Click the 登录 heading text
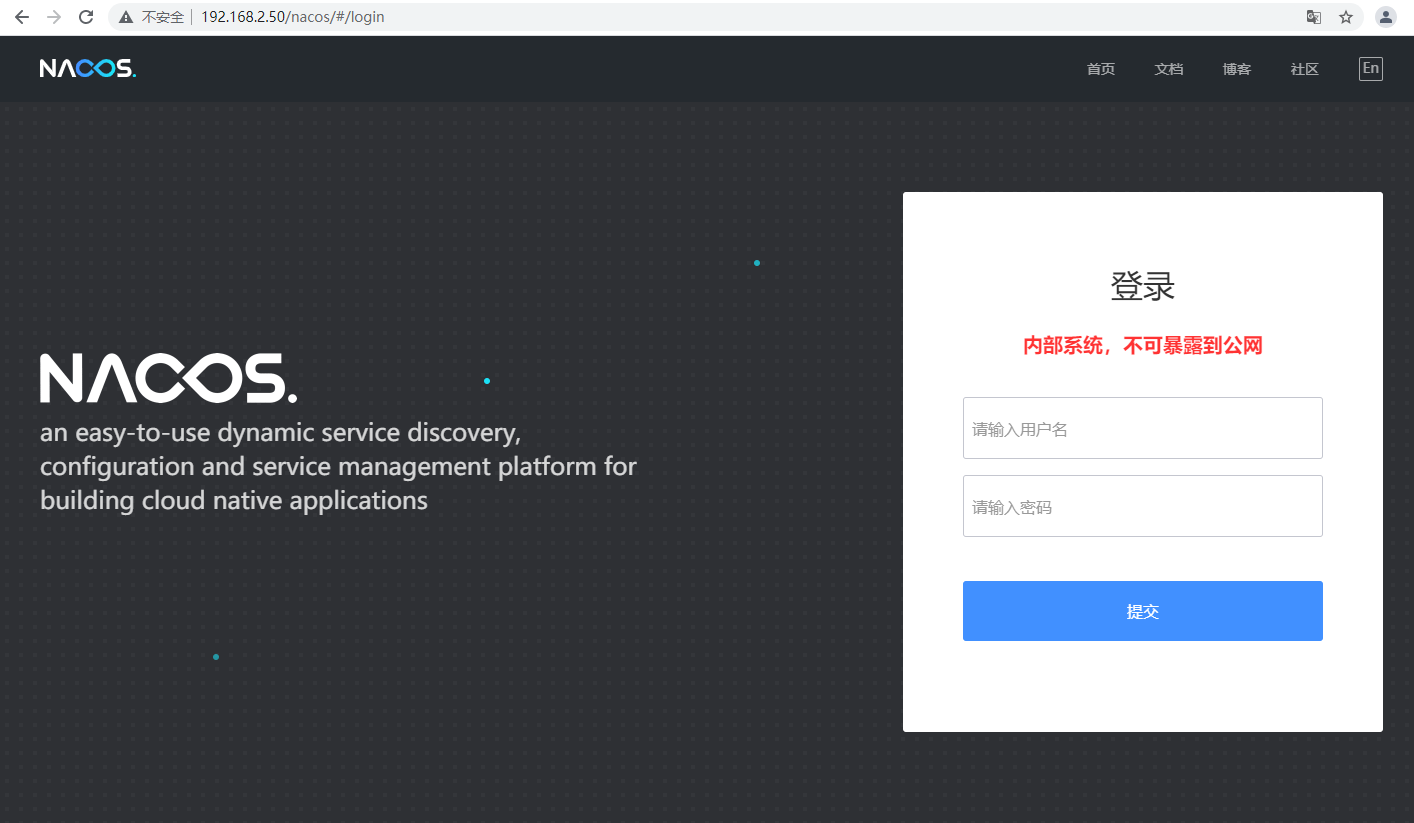The height and width of the screenshot is (823, 1414). coord(1143,287)
